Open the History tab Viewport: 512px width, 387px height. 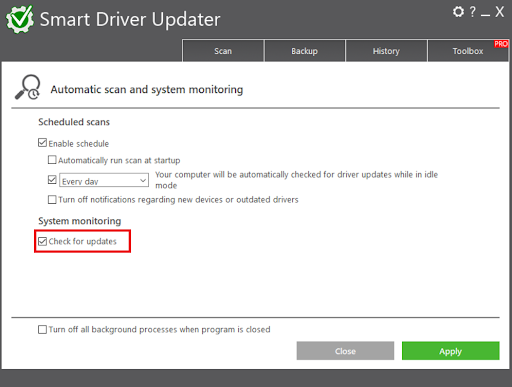[386, 51]
